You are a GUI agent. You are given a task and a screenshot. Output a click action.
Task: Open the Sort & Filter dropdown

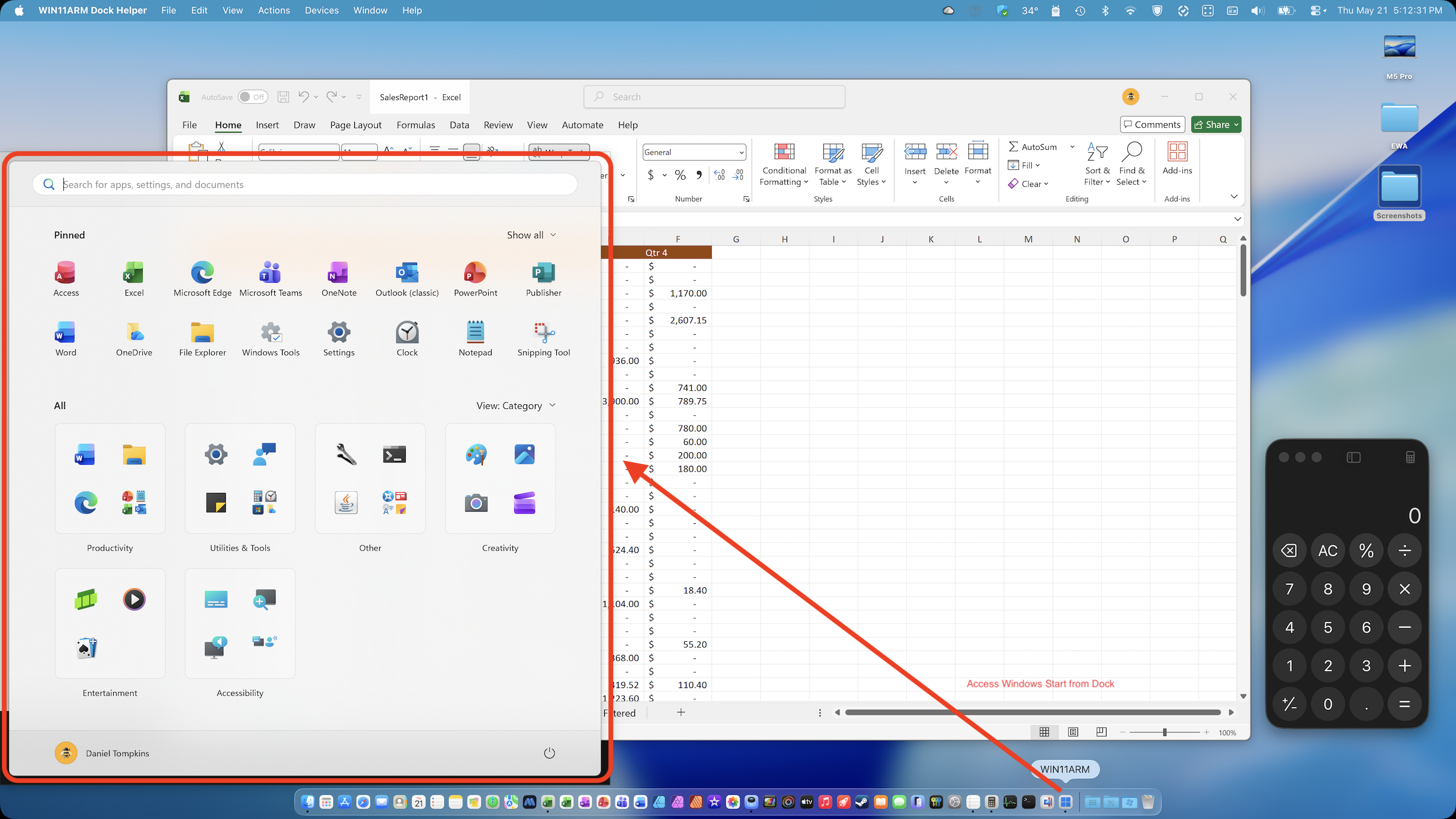pyautogui.click(x=1097, y=165)
